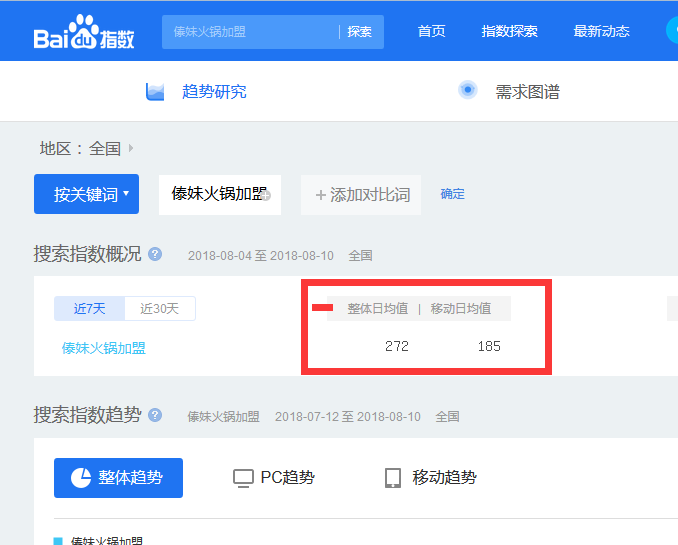
Task: Click the 确定 link
Action: [x=453, y=194]
